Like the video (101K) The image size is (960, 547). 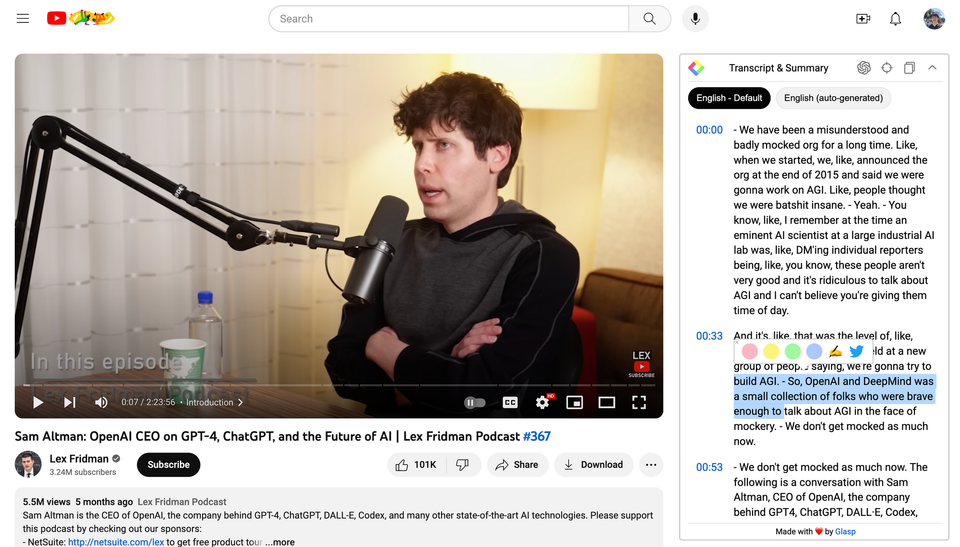[x=416, y=465]
